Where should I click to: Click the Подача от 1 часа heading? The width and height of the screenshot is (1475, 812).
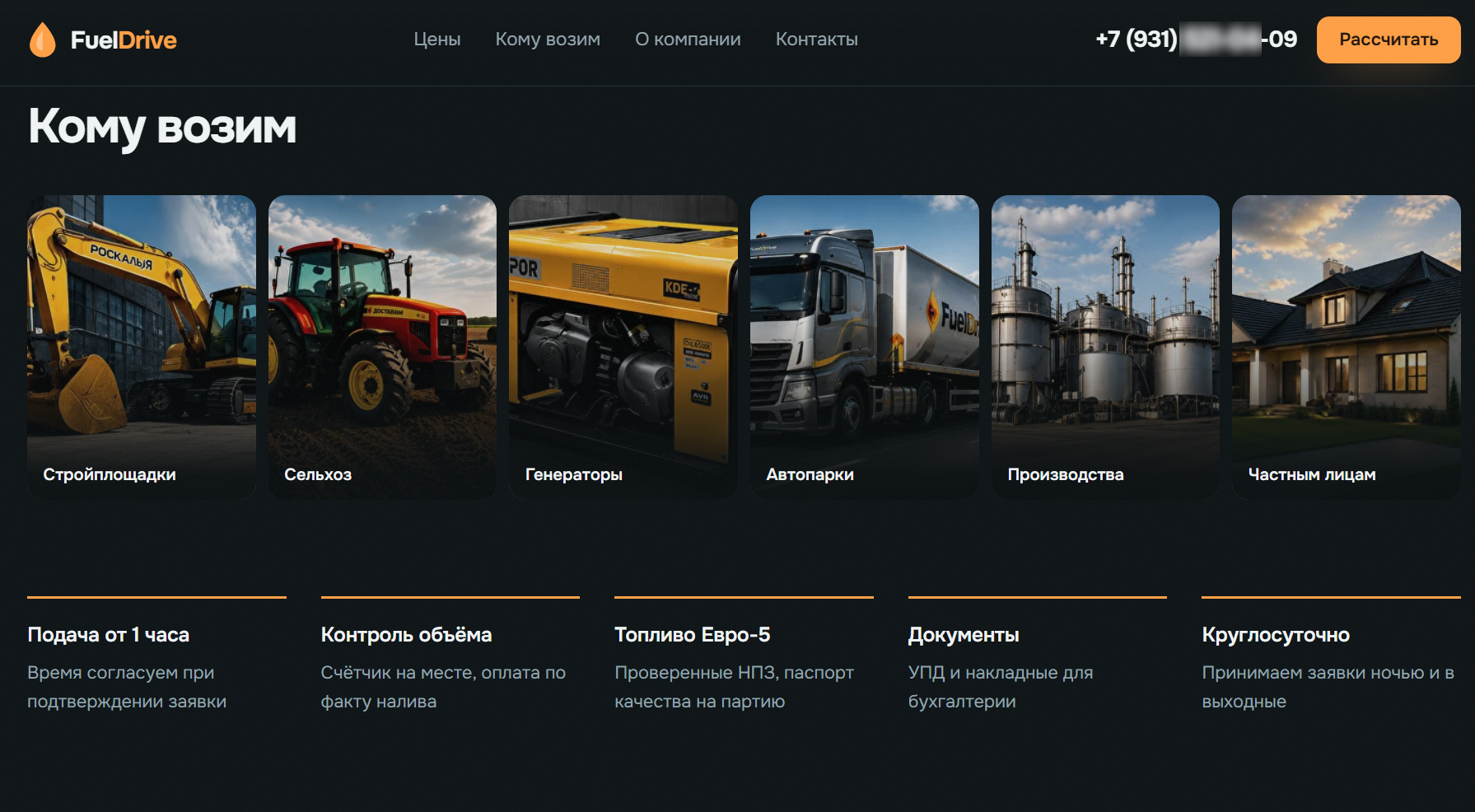click(109, 635)
